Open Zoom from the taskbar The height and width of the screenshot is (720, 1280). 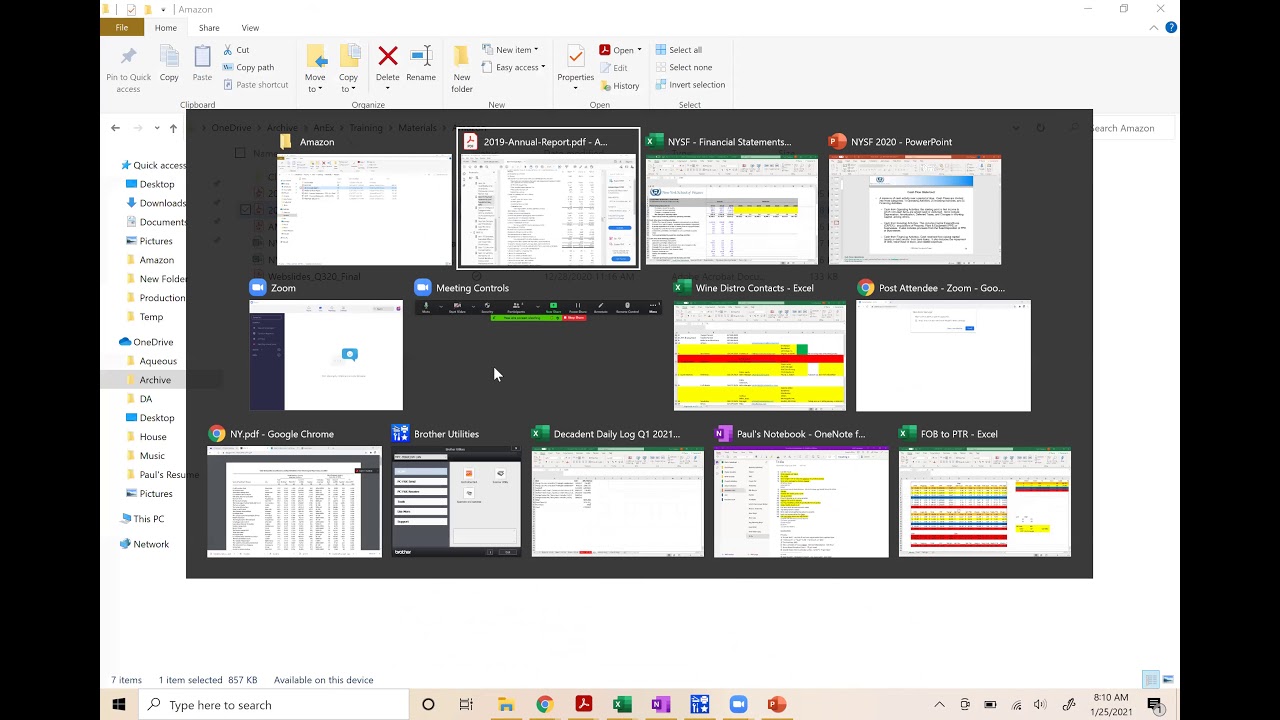pyautogui.click(x=738, y=705)
